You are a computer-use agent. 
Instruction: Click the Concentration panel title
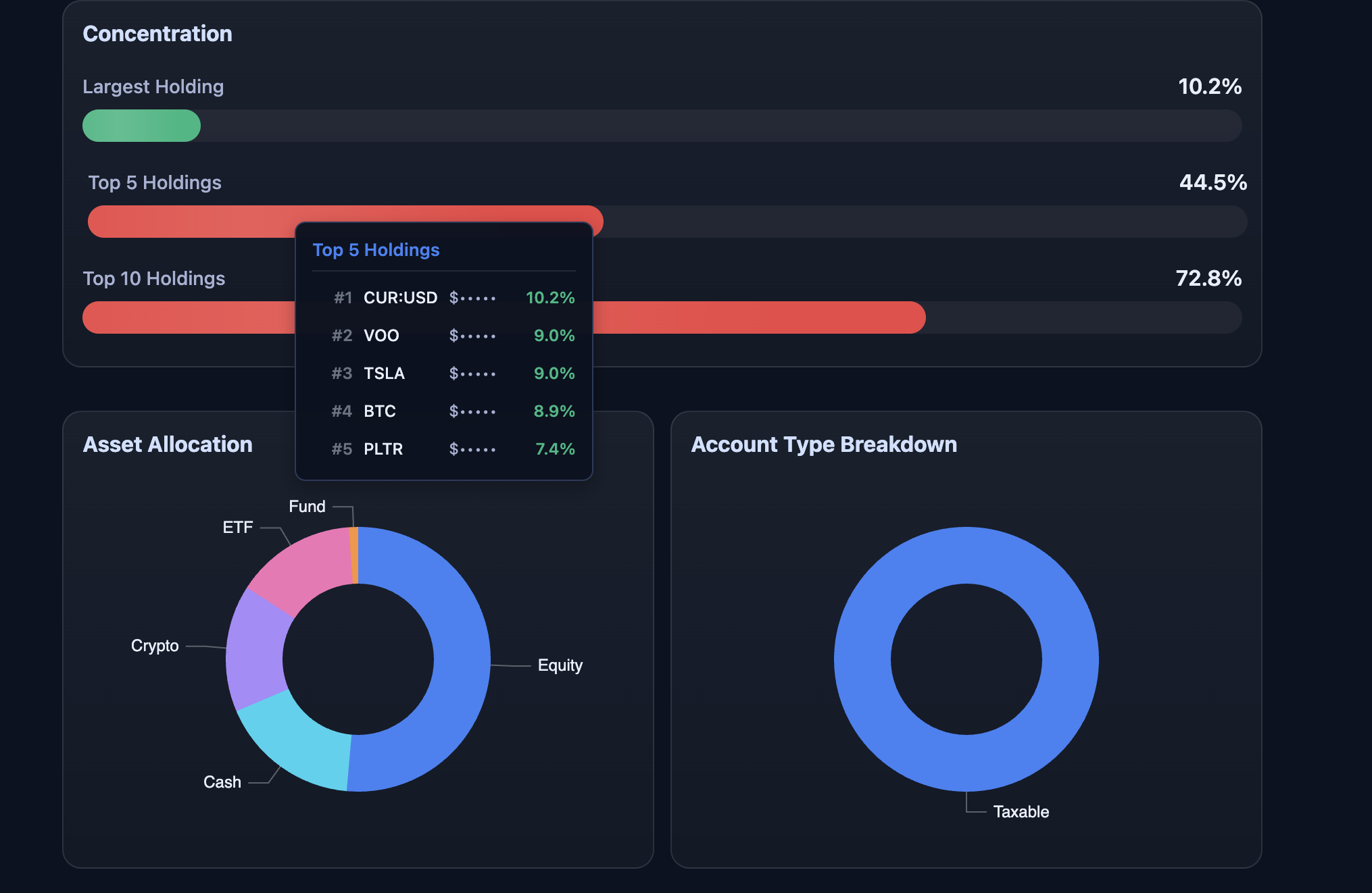(157, 32)
